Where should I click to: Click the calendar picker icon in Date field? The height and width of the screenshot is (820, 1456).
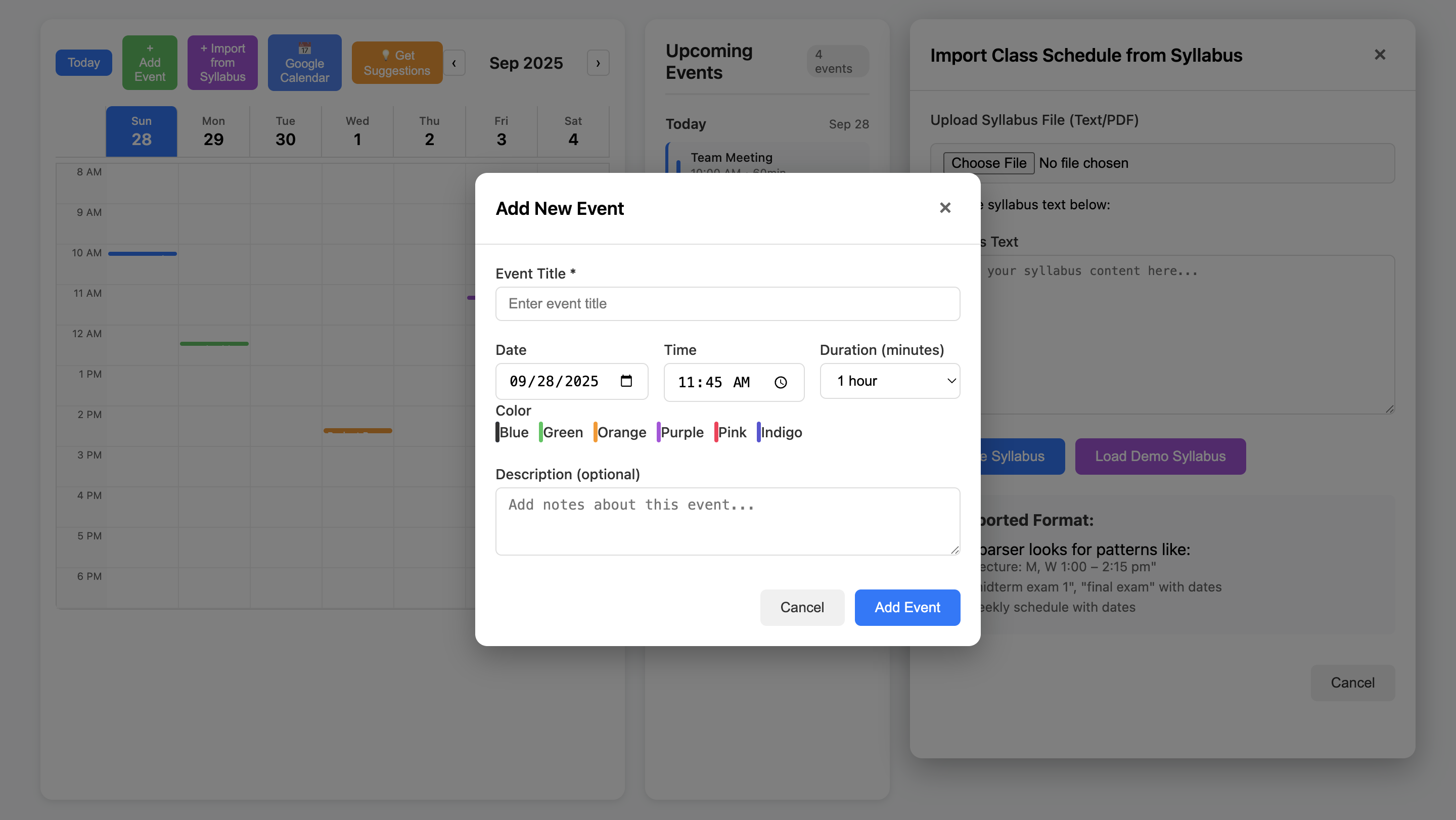coord(626,381)
